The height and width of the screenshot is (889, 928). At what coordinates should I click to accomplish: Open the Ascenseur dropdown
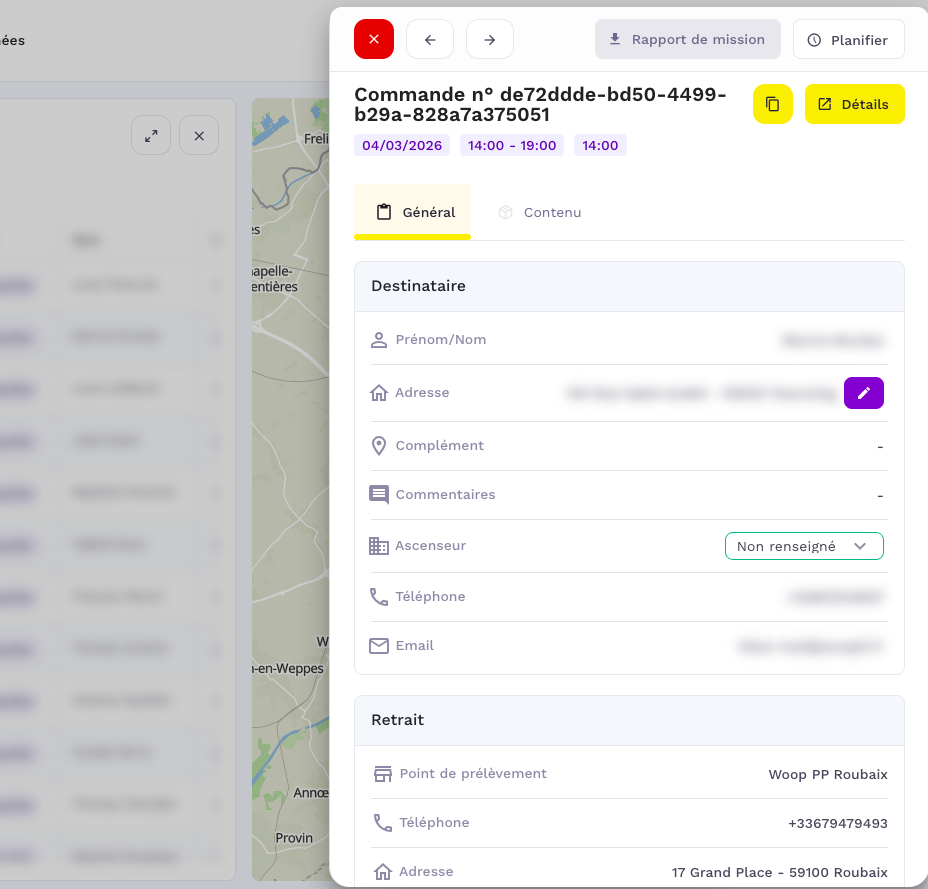tap(803, 546)
